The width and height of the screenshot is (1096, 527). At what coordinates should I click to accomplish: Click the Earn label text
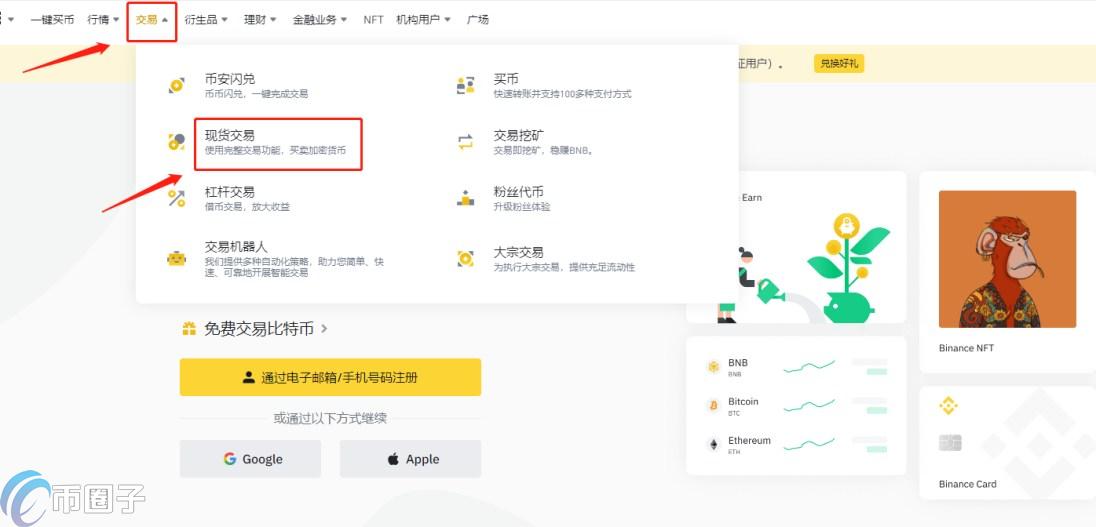pos(751,198)
